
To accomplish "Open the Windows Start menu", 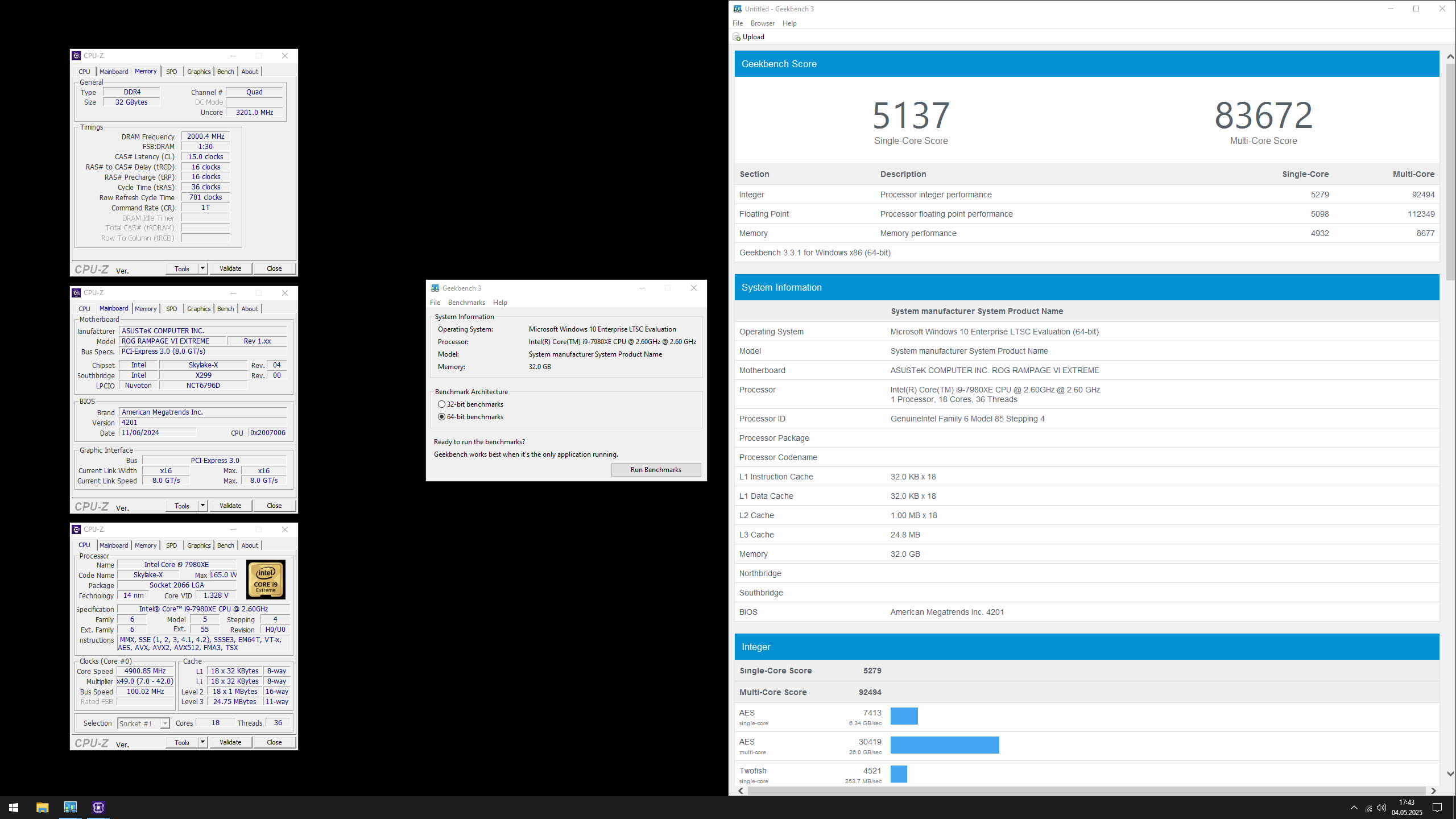I will click(14, 807).
